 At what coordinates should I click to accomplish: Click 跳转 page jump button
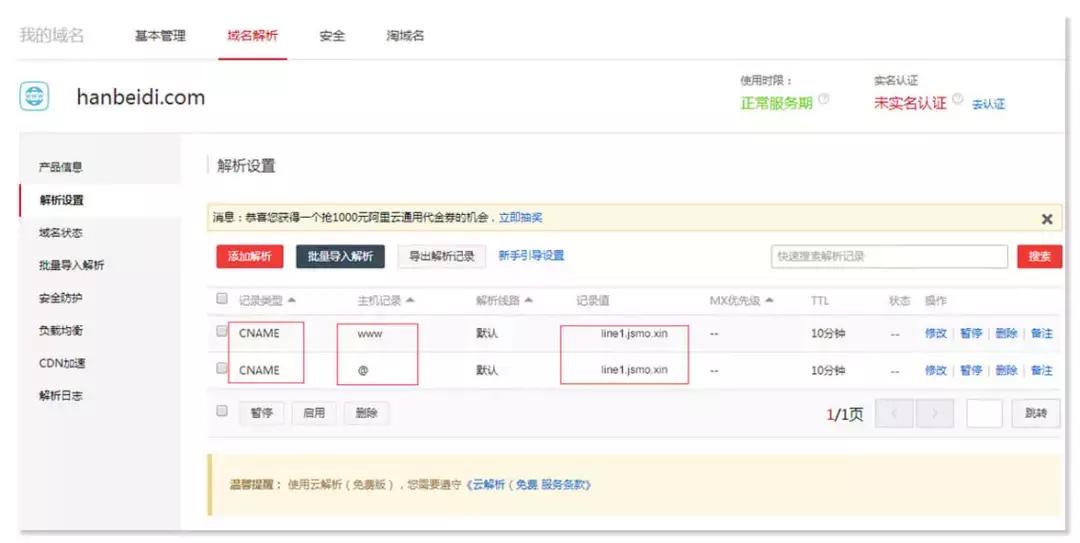[1036, 413]
